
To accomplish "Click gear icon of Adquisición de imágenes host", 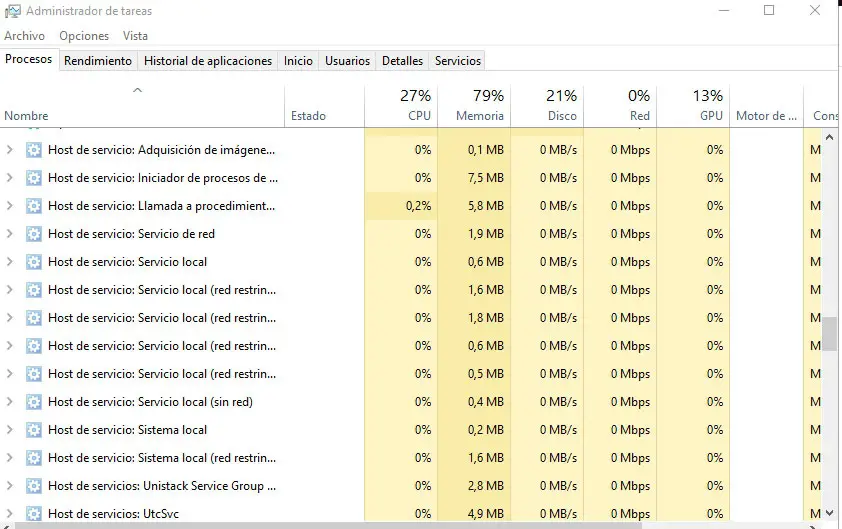I will (x=34, y=150).
